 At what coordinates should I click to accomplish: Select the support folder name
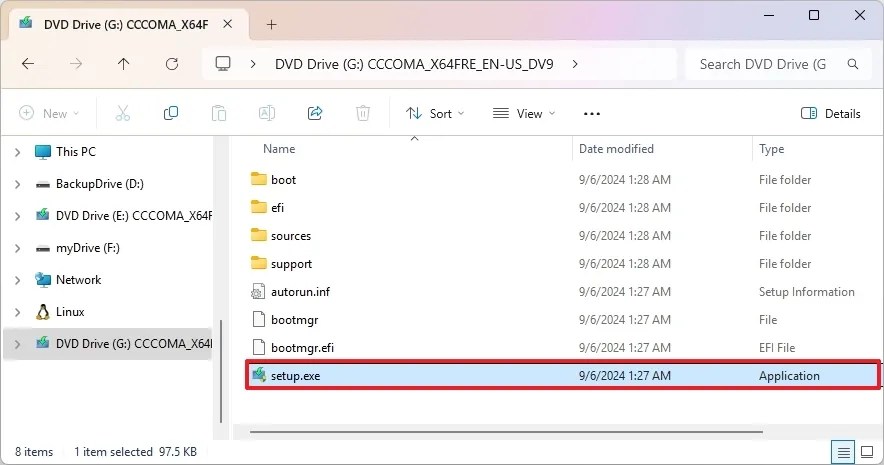[x=291, y=264]
